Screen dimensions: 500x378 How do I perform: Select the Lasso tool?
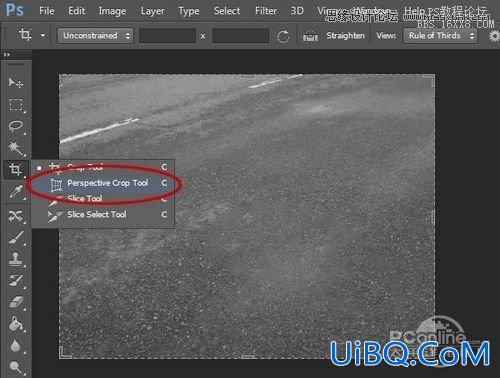coord(15,126)
